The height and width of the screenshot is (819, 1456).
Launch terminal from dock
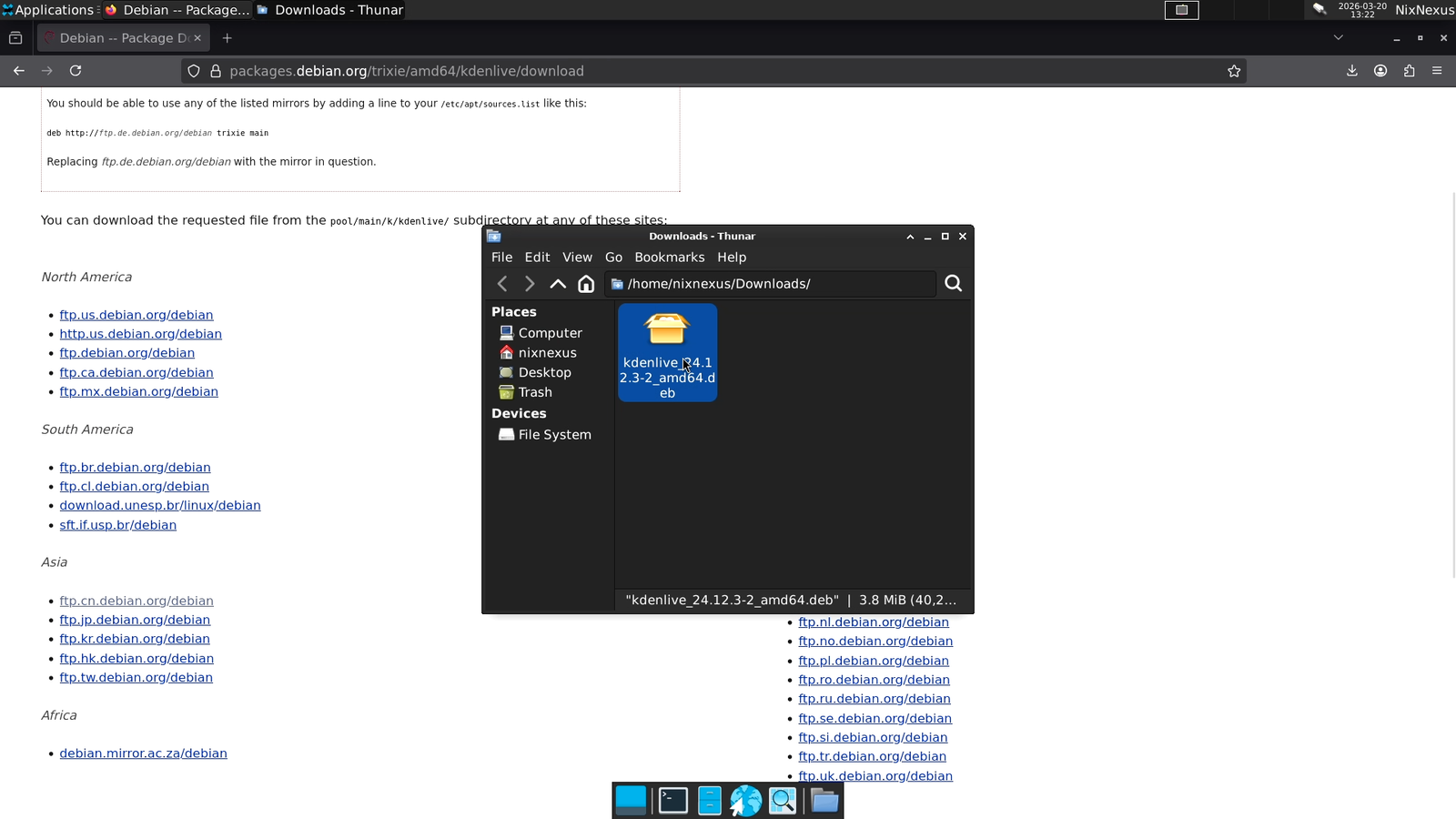[x=673, y=801]
